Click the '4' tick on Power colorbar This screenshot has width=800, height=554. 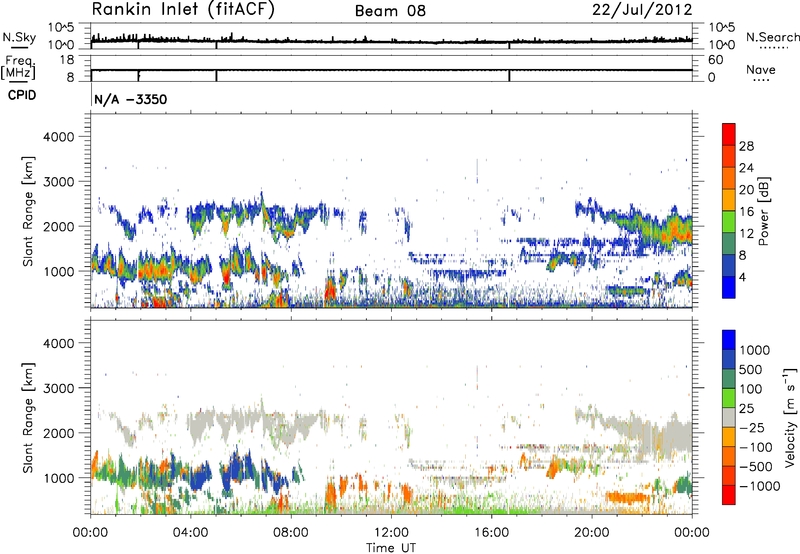point(743,277)
